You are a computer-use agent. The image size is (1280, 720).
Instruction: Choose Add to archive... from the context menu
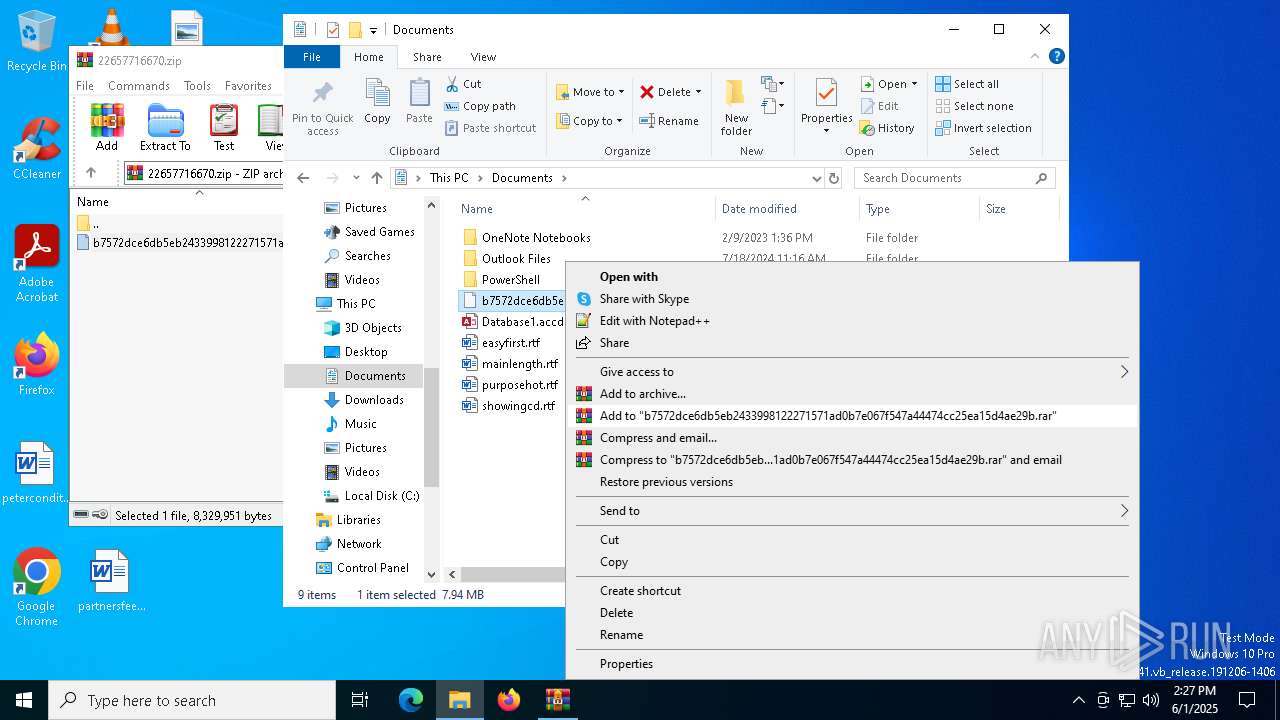pyautogui.click(x=852, y=394)
